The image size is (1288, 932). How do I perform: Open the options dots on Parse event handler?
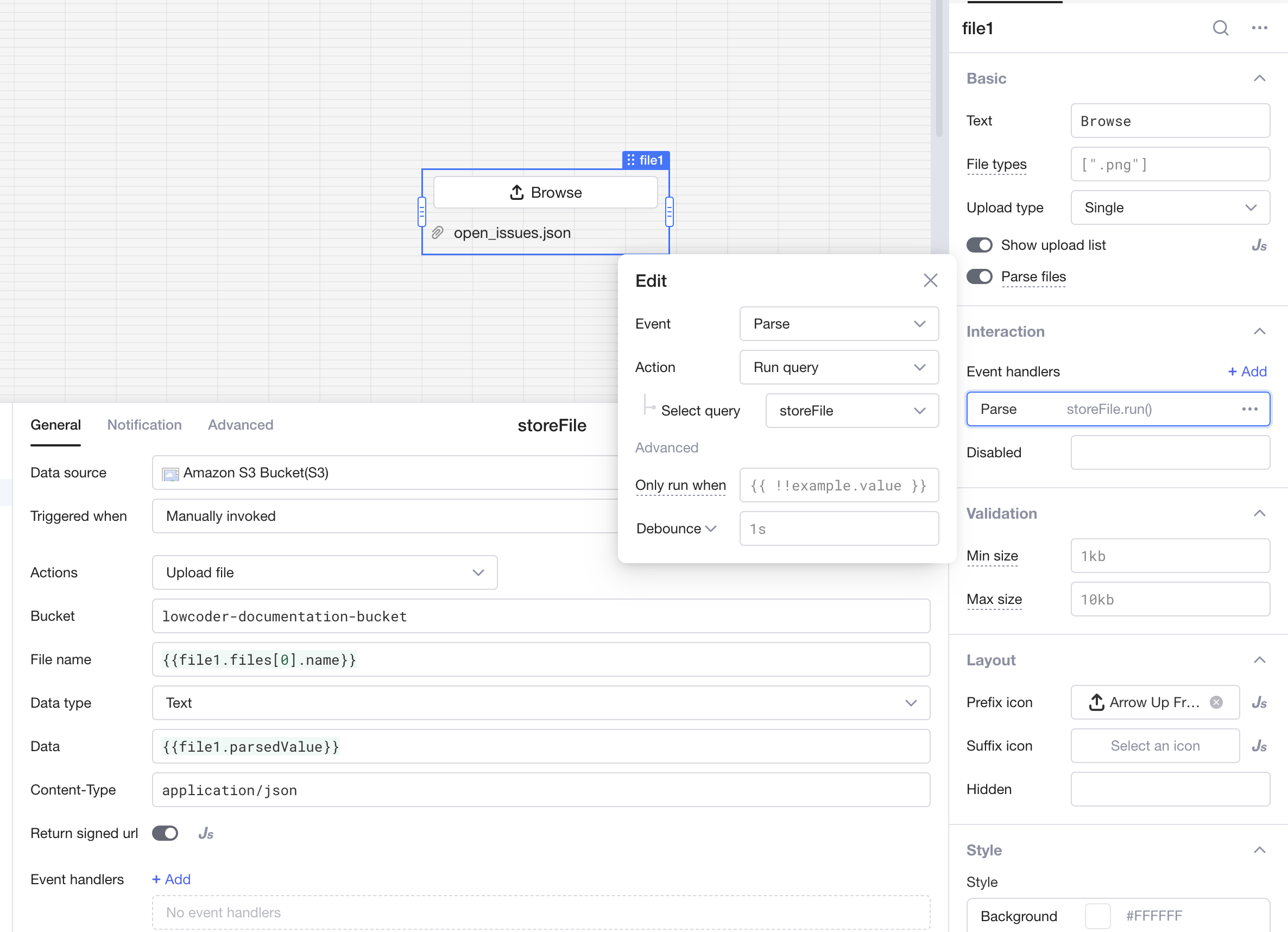[1249, 409]
